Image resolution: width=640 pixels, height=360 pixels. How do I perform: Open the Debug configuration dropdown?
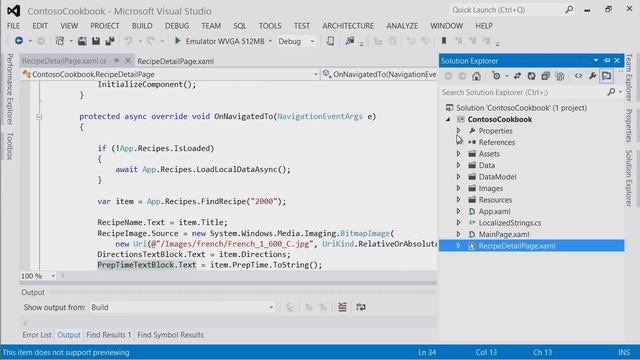click(312, 41)
